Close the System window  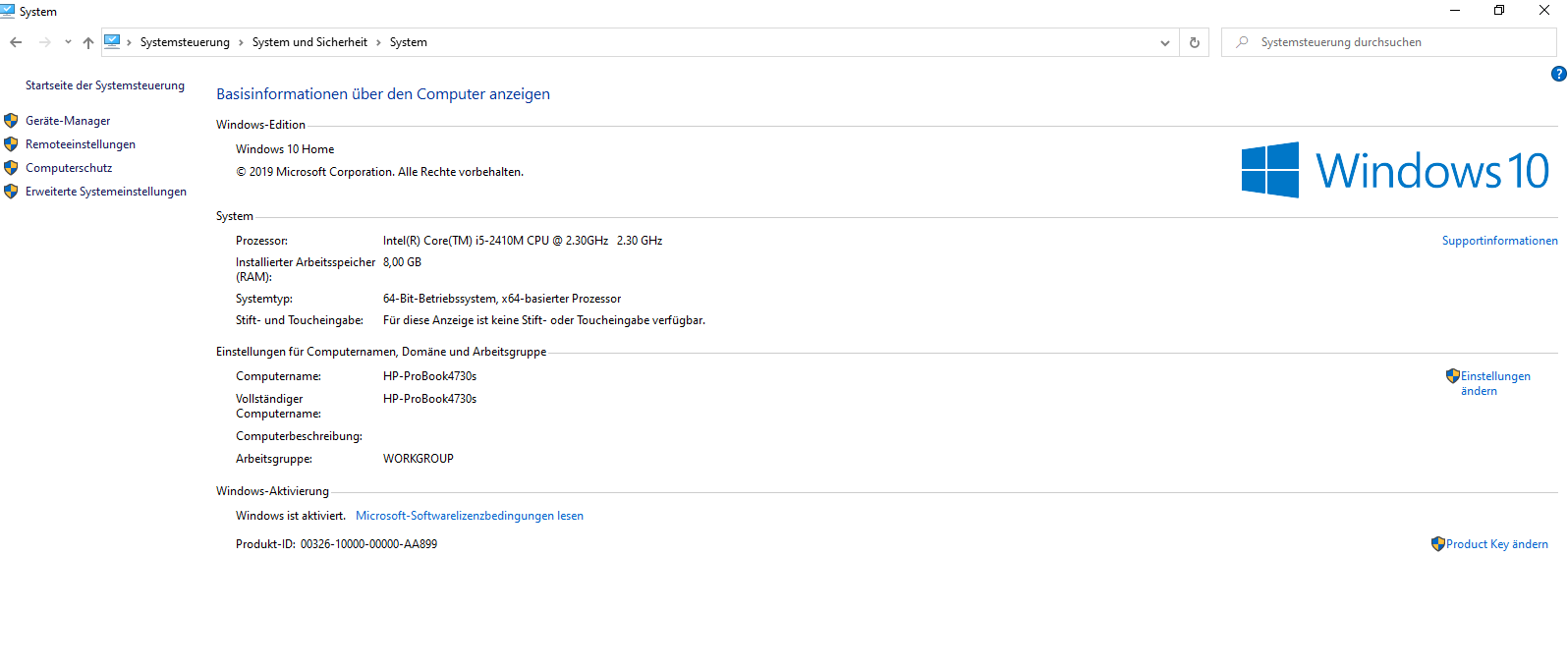[x=1544, y=11]
